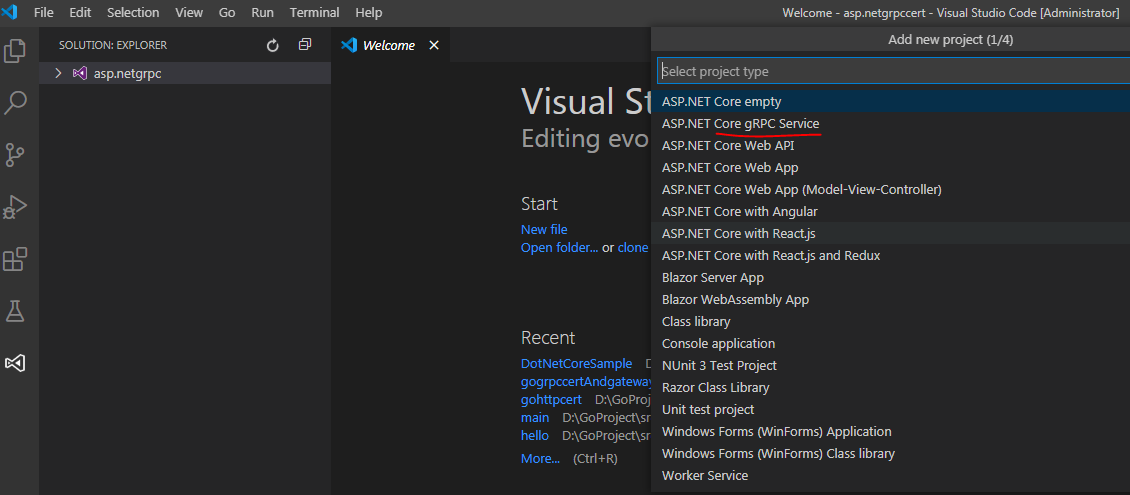1130x495 pixels.
Task: Open recent hello project
Action: [535, 436]
